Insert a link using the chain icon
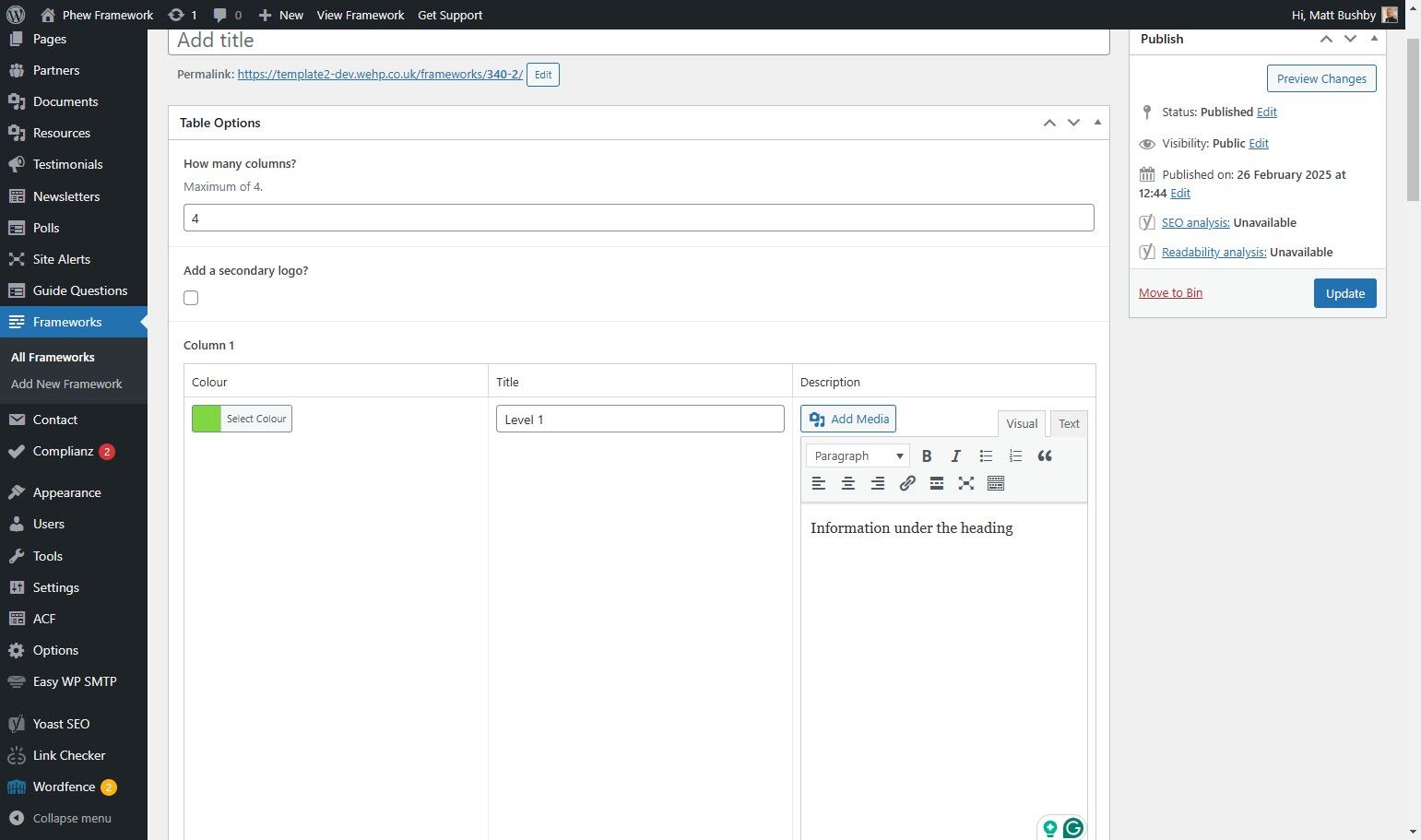 [907, 483]
